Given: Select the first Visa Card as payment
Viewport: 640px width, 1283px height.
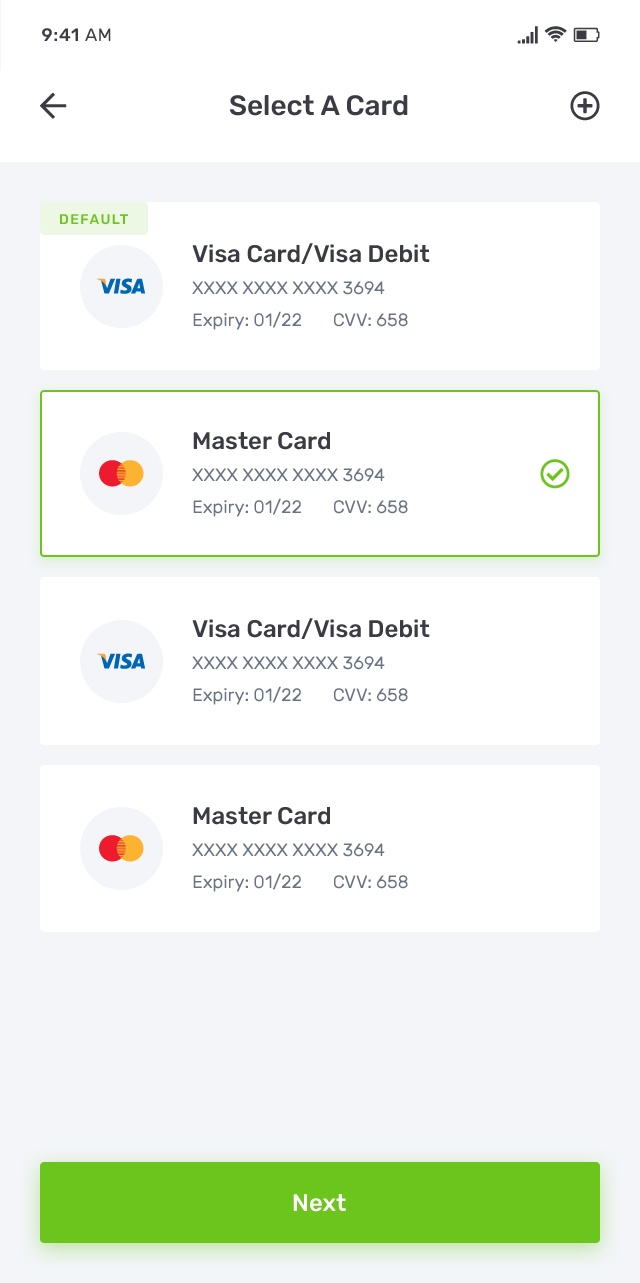Looking at the screenshot, I should tap(319, 286).
